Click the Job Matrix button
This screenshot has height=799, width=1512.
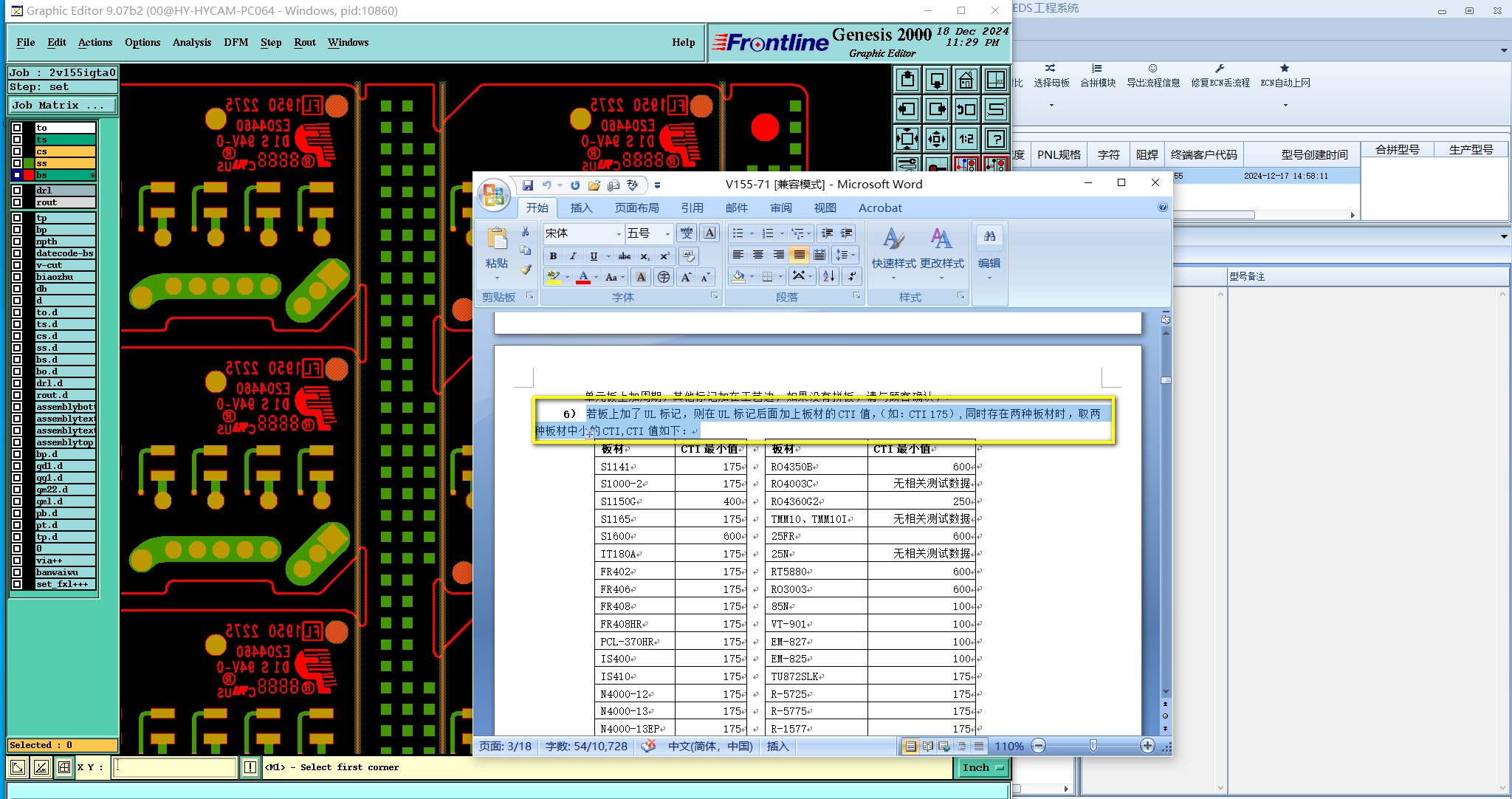[x=62, y=106]
